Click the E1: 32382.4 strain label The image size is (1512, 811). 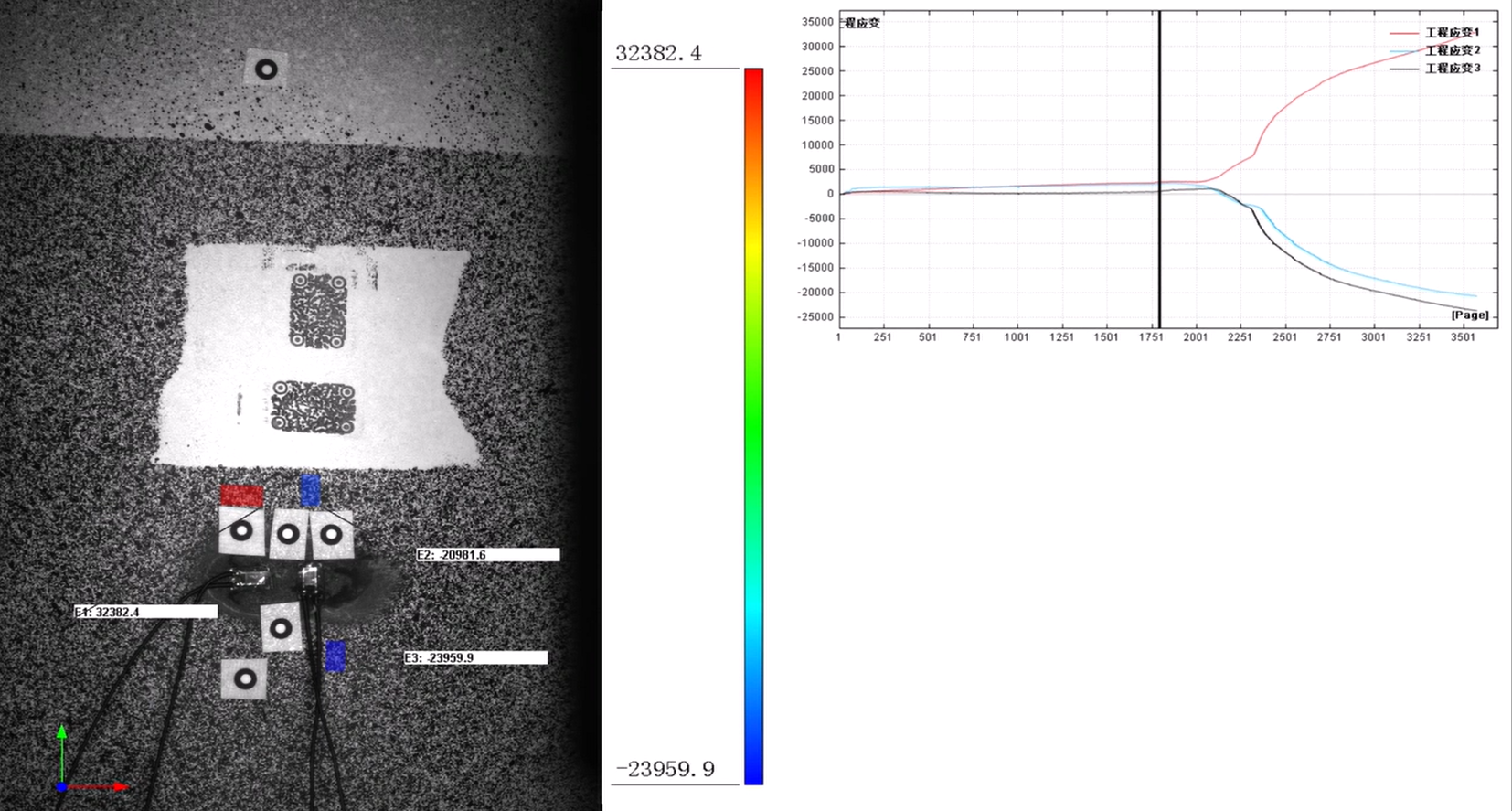pyautogui.click(x=145, y=612)
